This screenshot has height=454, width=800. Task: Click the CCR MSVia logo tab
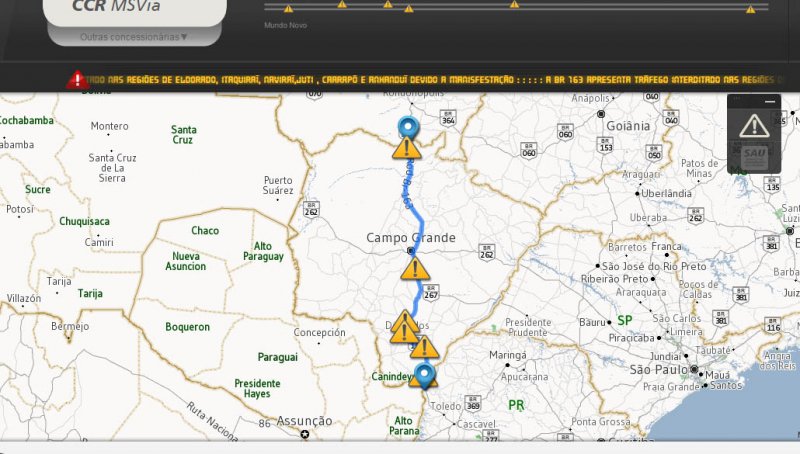(135, 9)
